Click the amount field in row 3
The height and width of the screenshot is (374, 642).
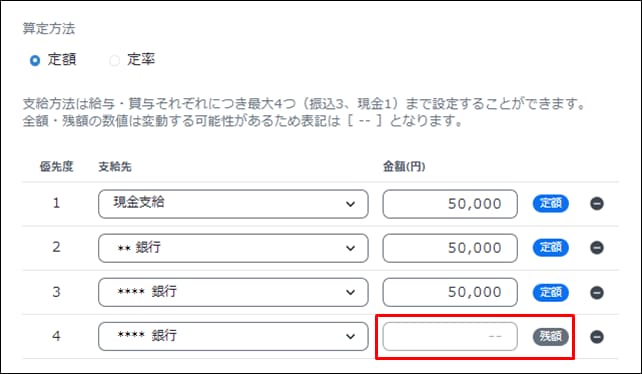pos(450,292)
